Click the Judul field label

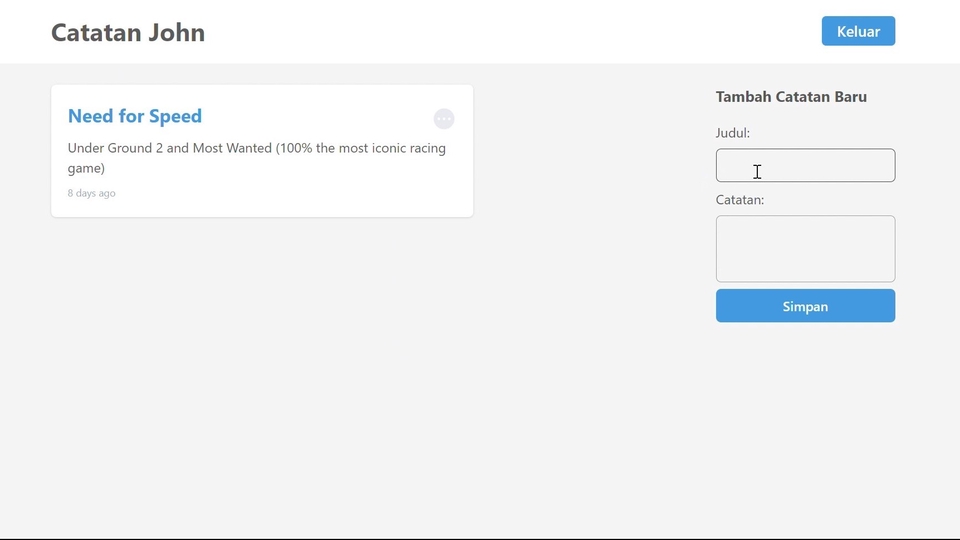point(733,133)
